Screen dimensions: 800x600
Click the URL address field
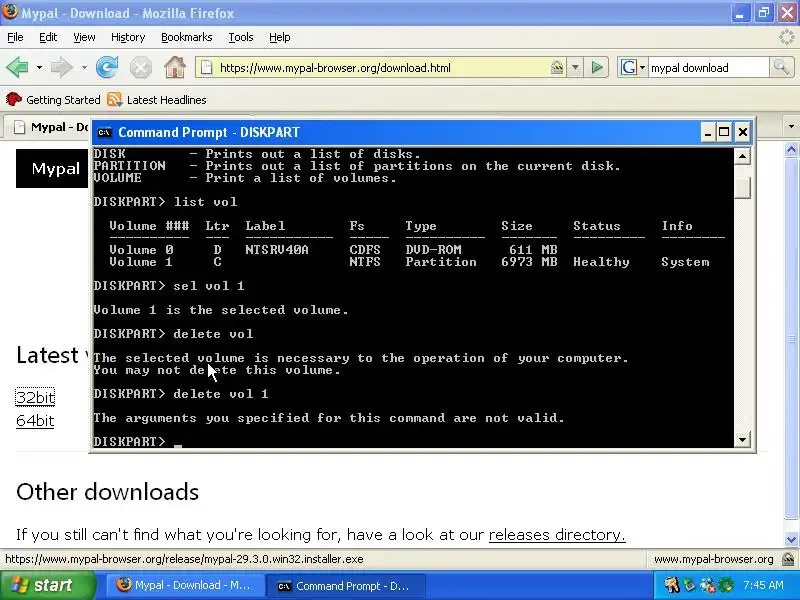tap(383, 67)
